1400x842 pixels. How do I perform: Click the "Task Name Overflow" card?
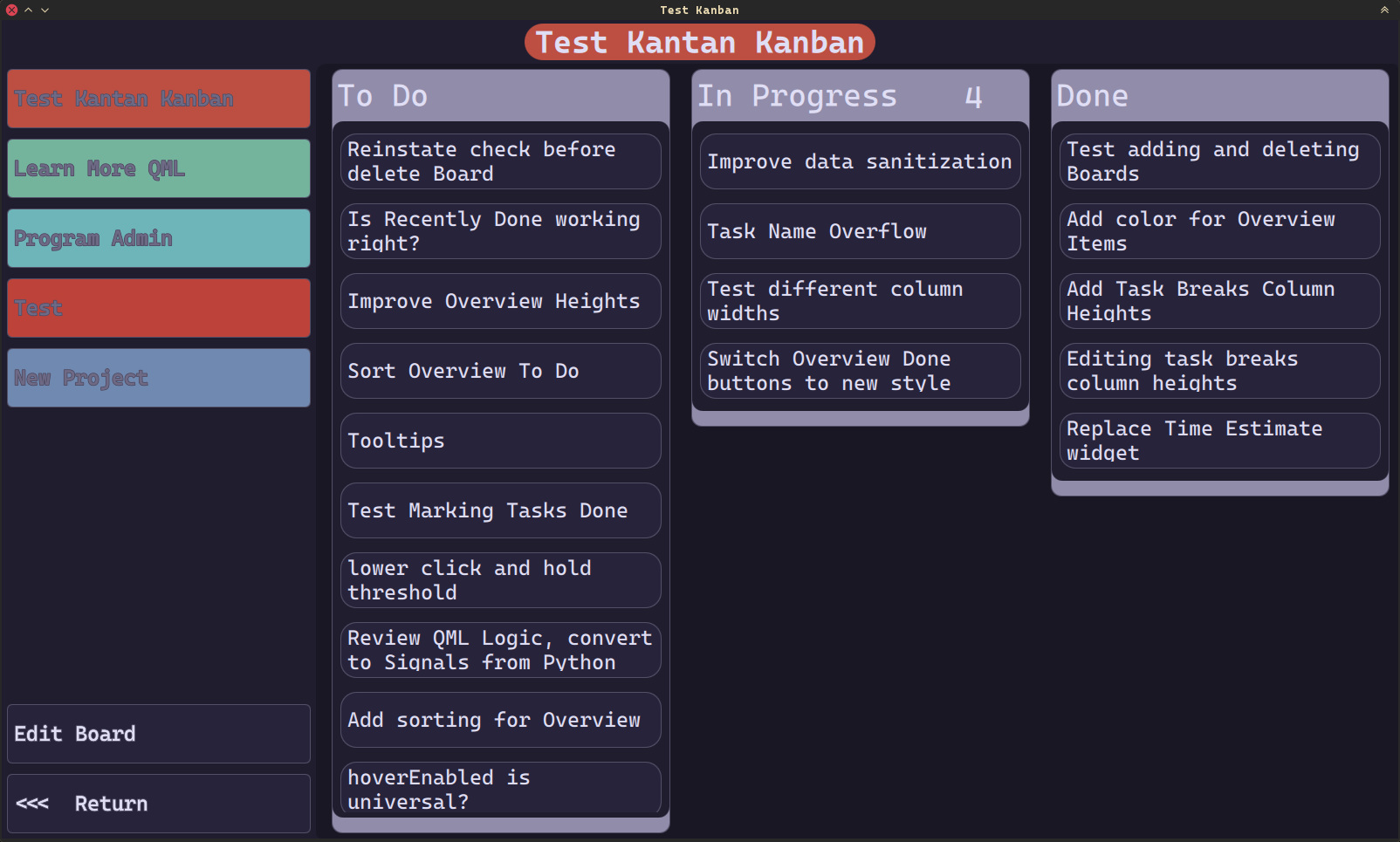click(859, 231)
